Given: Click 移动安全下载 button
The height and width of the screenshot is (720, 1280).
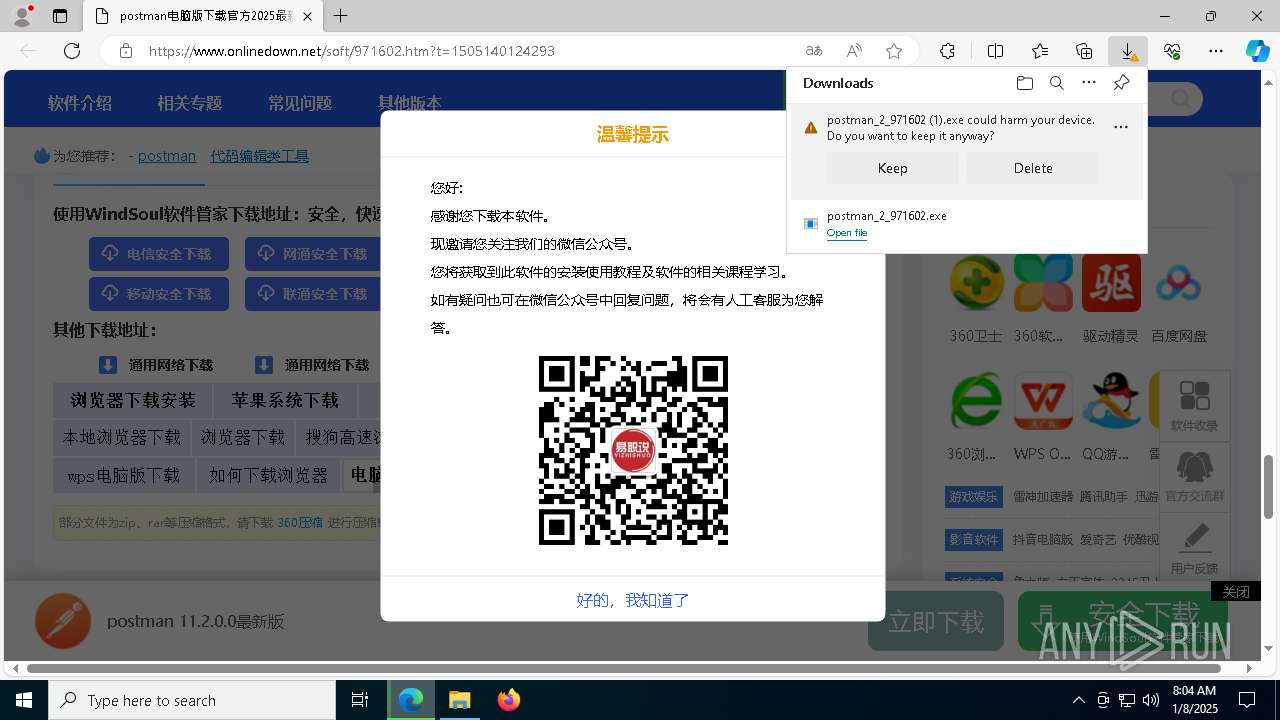Looking at the screenshot, I should click(159, 294).
